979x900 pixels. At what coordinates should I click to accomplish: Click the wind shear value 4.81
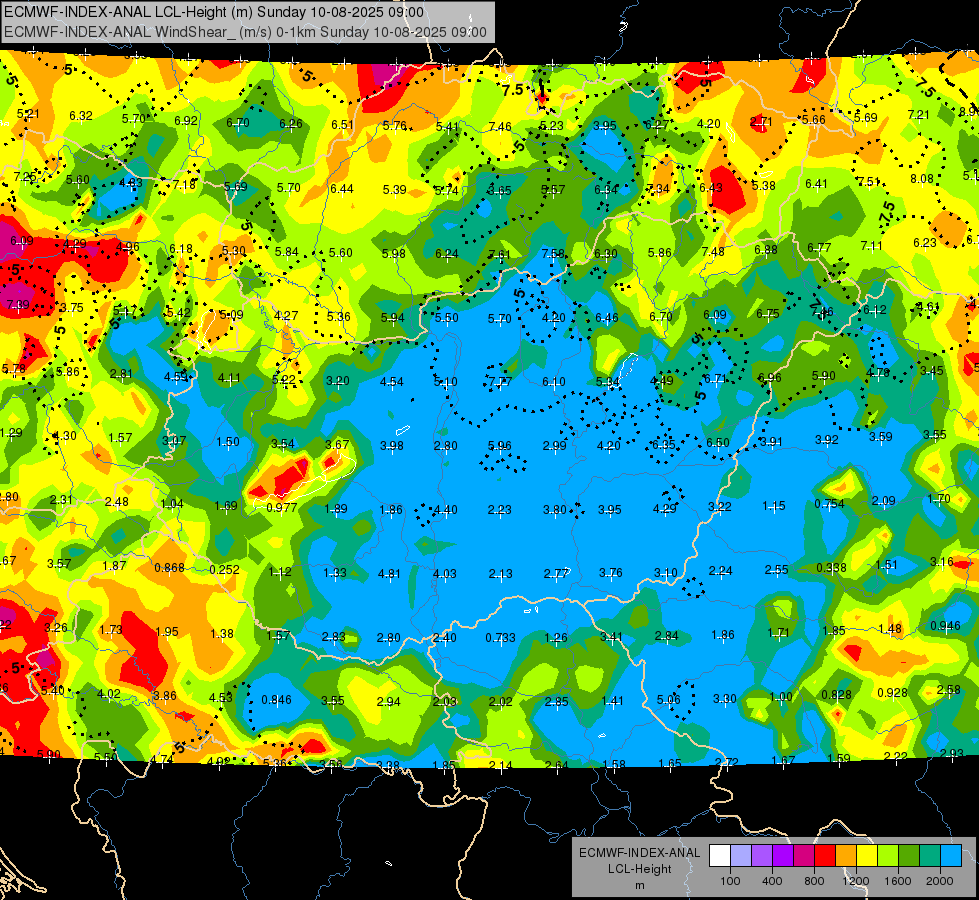[x=389, y=573]
